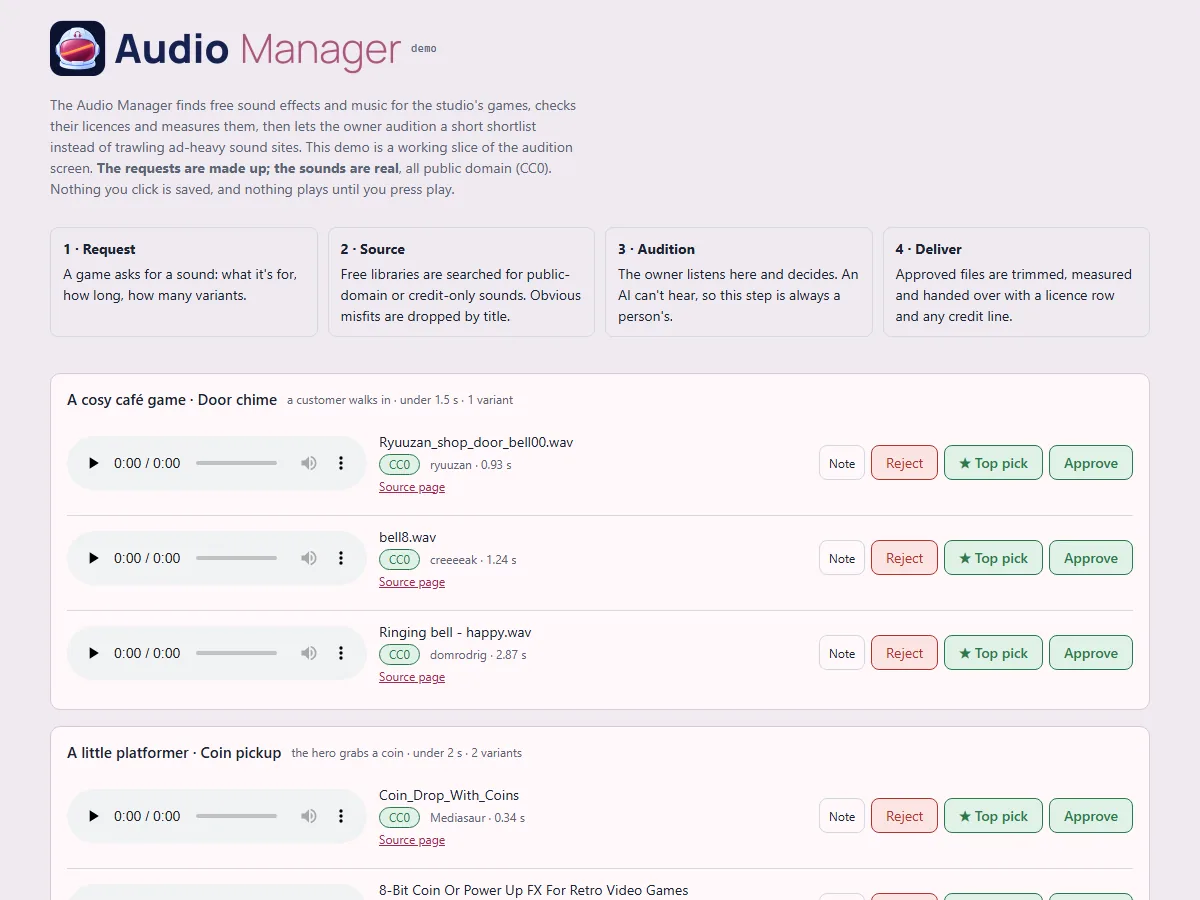Screen dimensions: 1200x900
Task: Select the '3 · Audition' step card
Action: coord(739,282)
